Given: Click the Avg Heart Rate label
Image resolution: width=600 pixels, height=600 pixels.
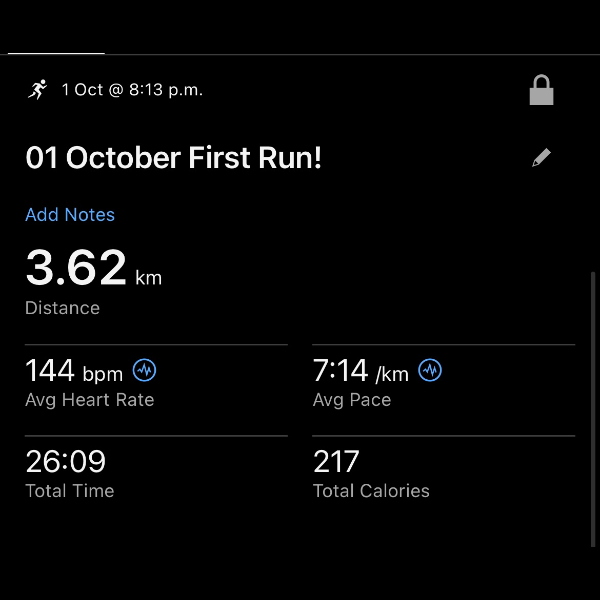Looking at the screenshot, I should point(89,400).
